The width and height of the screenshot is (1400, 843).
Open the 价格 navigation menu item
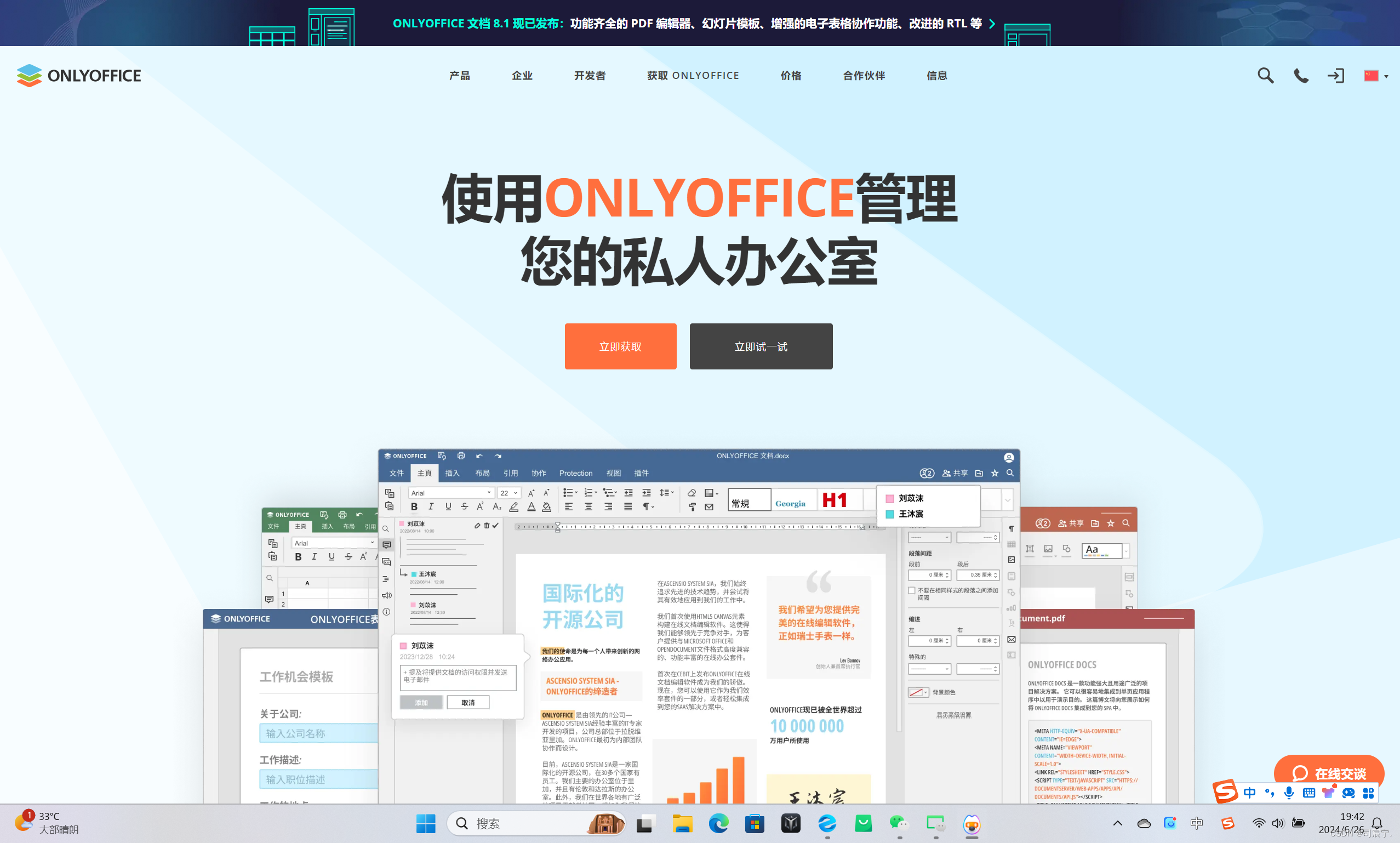click(790, 76)
